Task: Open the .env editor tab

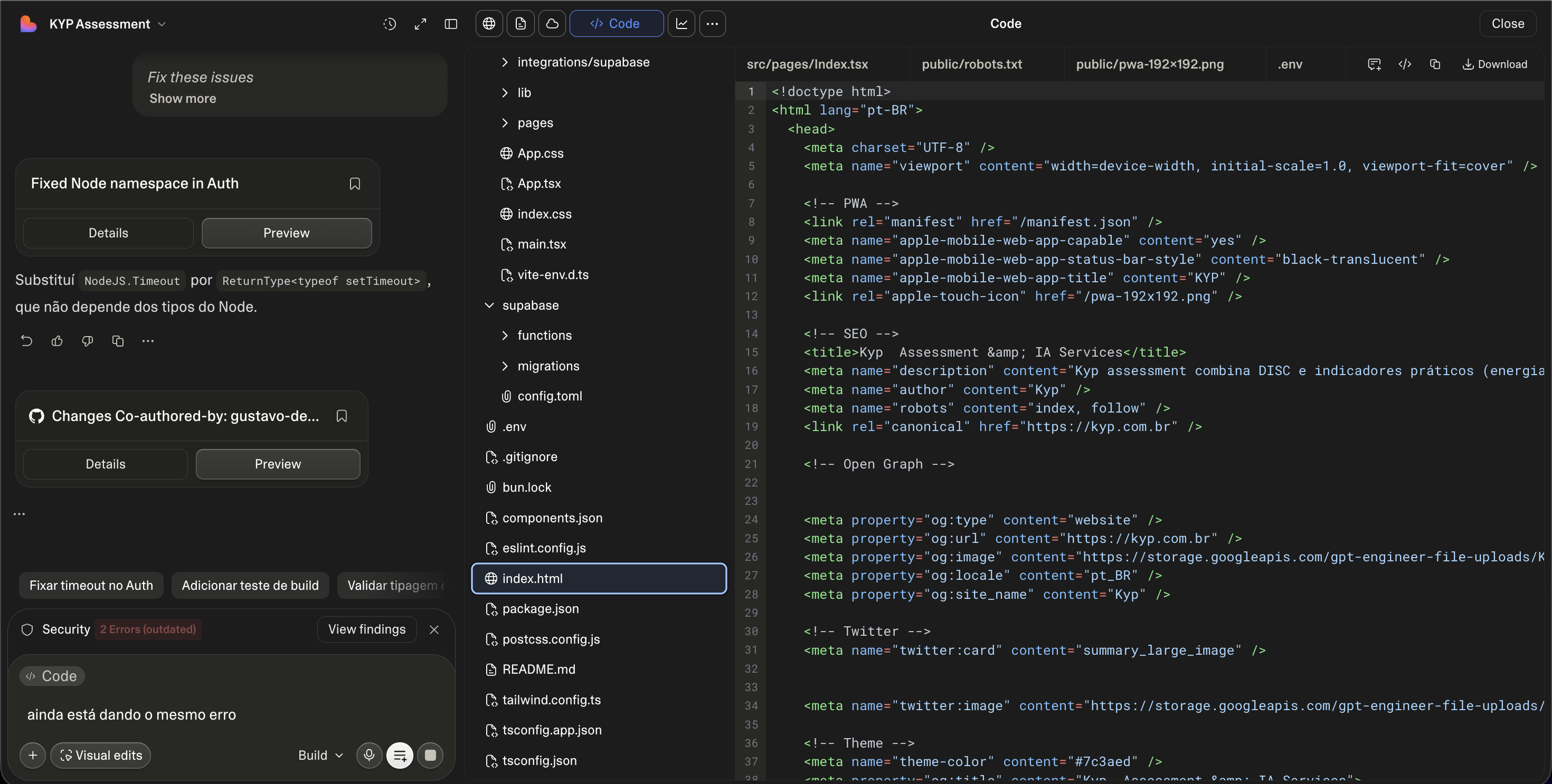Action: [x=1290, y=64]
